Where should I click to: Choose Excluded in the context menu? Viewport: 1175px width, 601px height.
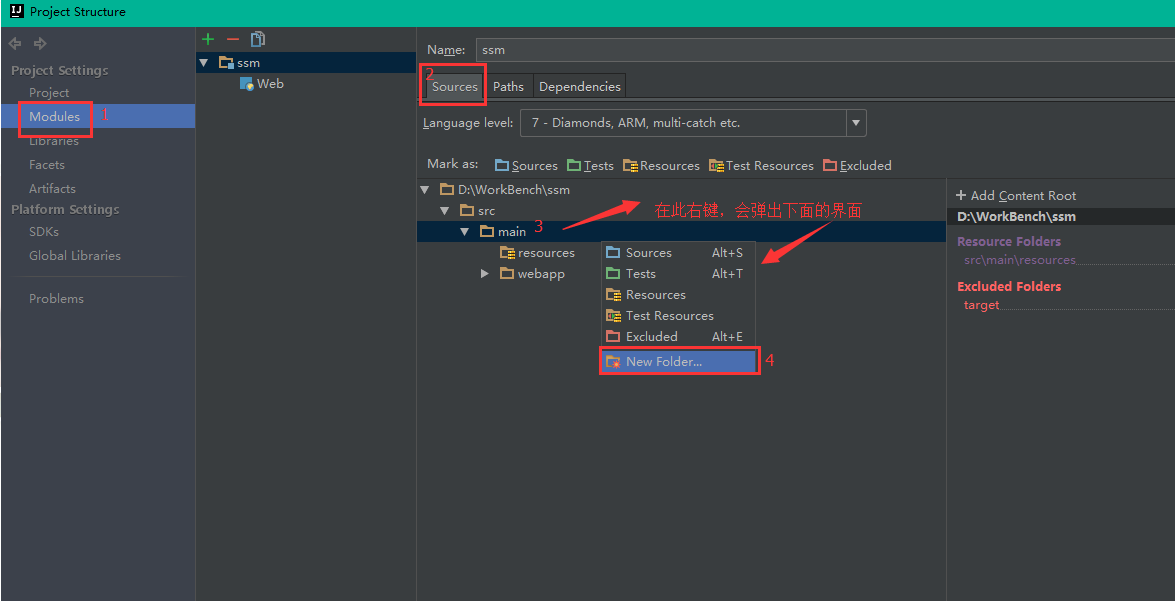coord(677,336)
